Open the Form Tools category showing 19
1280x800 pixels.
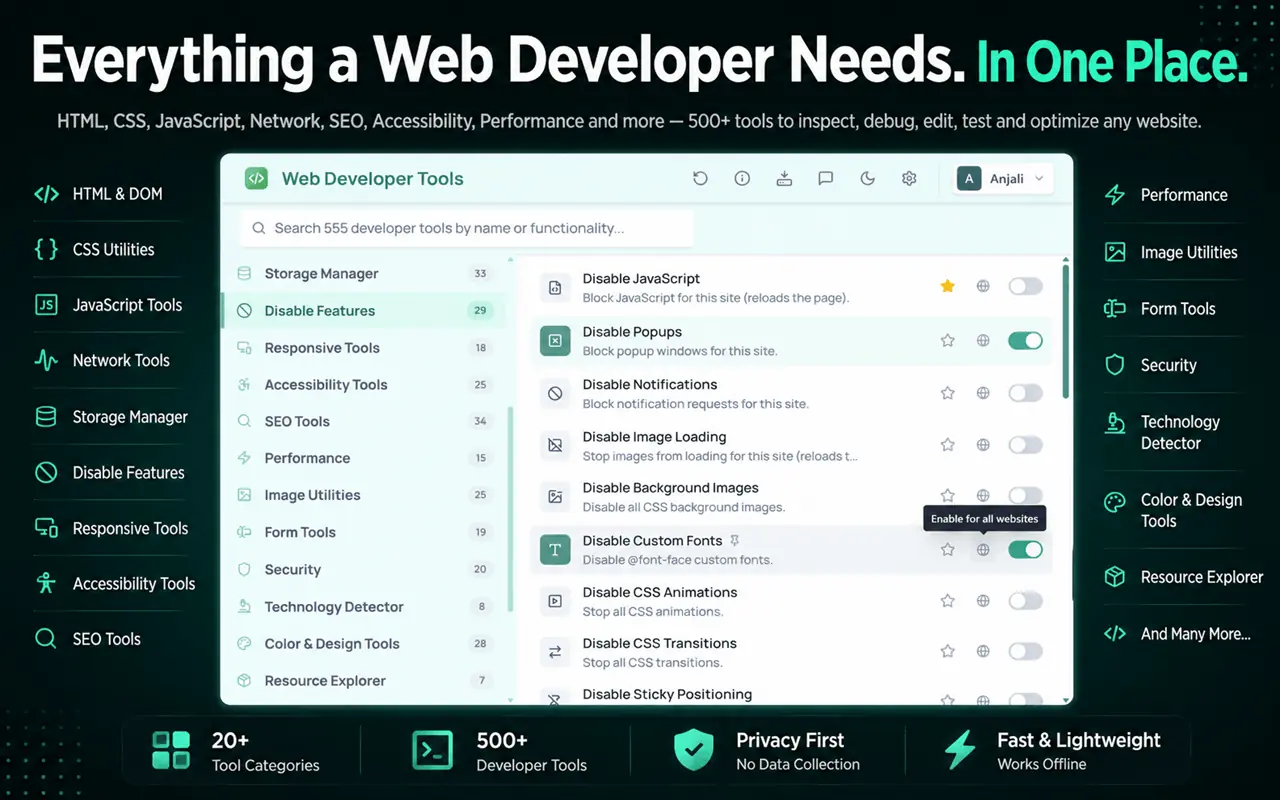point(364,532)
